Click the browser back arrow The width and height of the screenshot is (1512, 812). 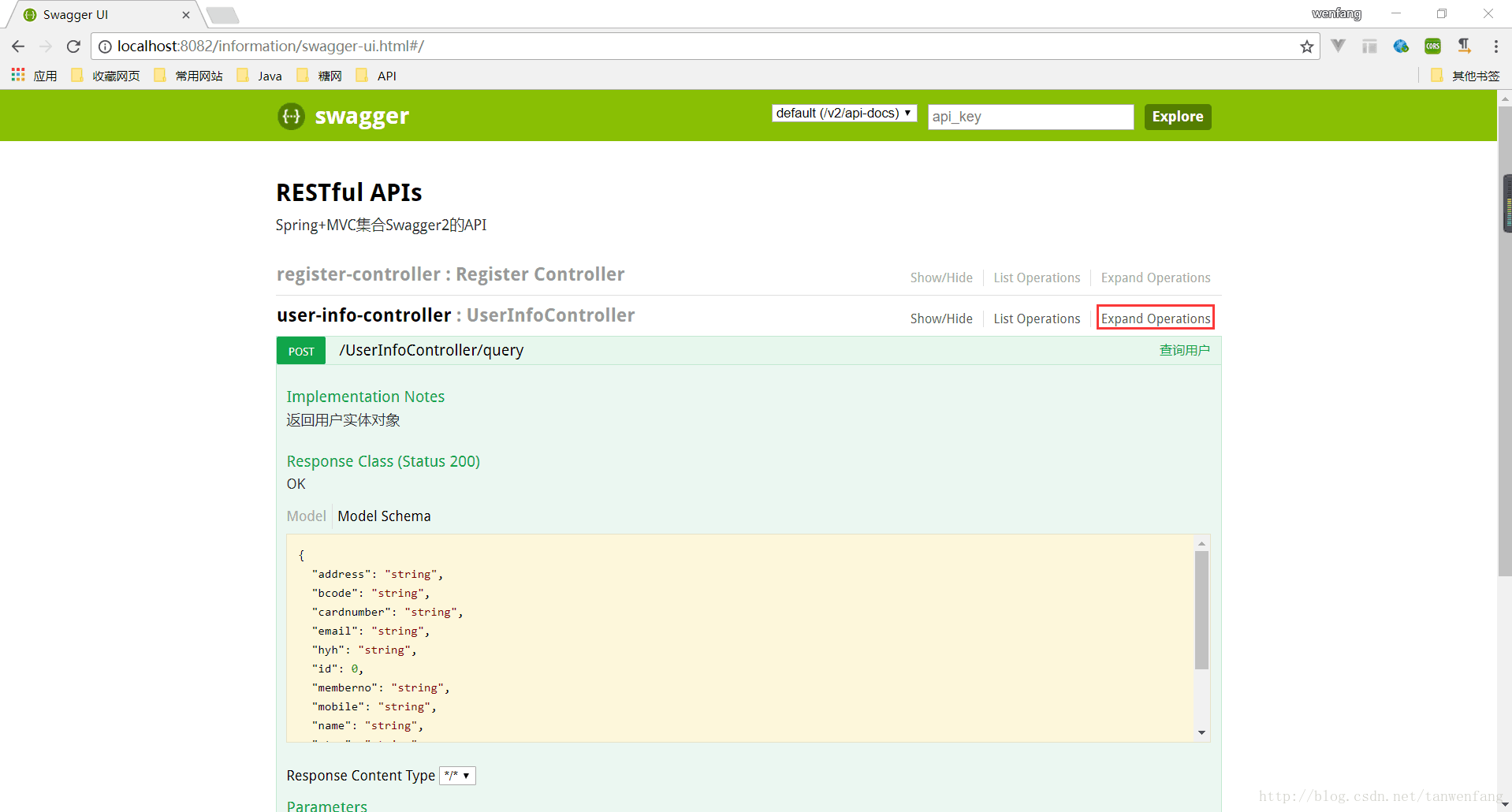[18, 47]
